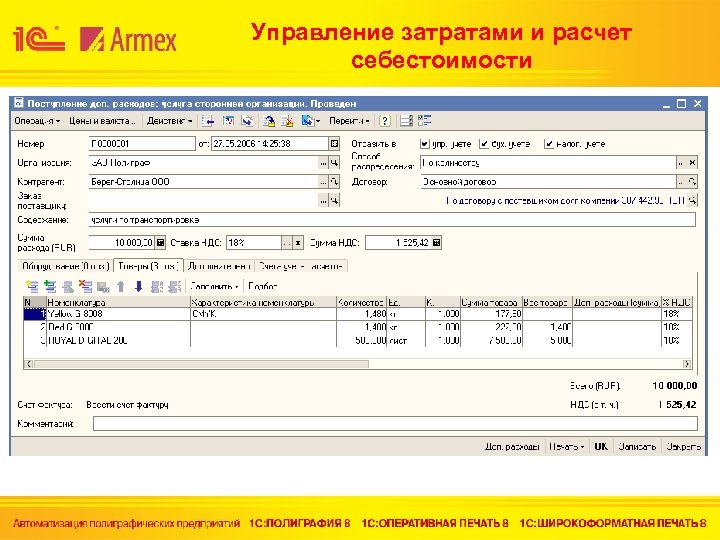Image resolution: width=720 pixels, height=540 pixels.
Task: Switch to the Дополнительно tab
Action: [219, 266]
